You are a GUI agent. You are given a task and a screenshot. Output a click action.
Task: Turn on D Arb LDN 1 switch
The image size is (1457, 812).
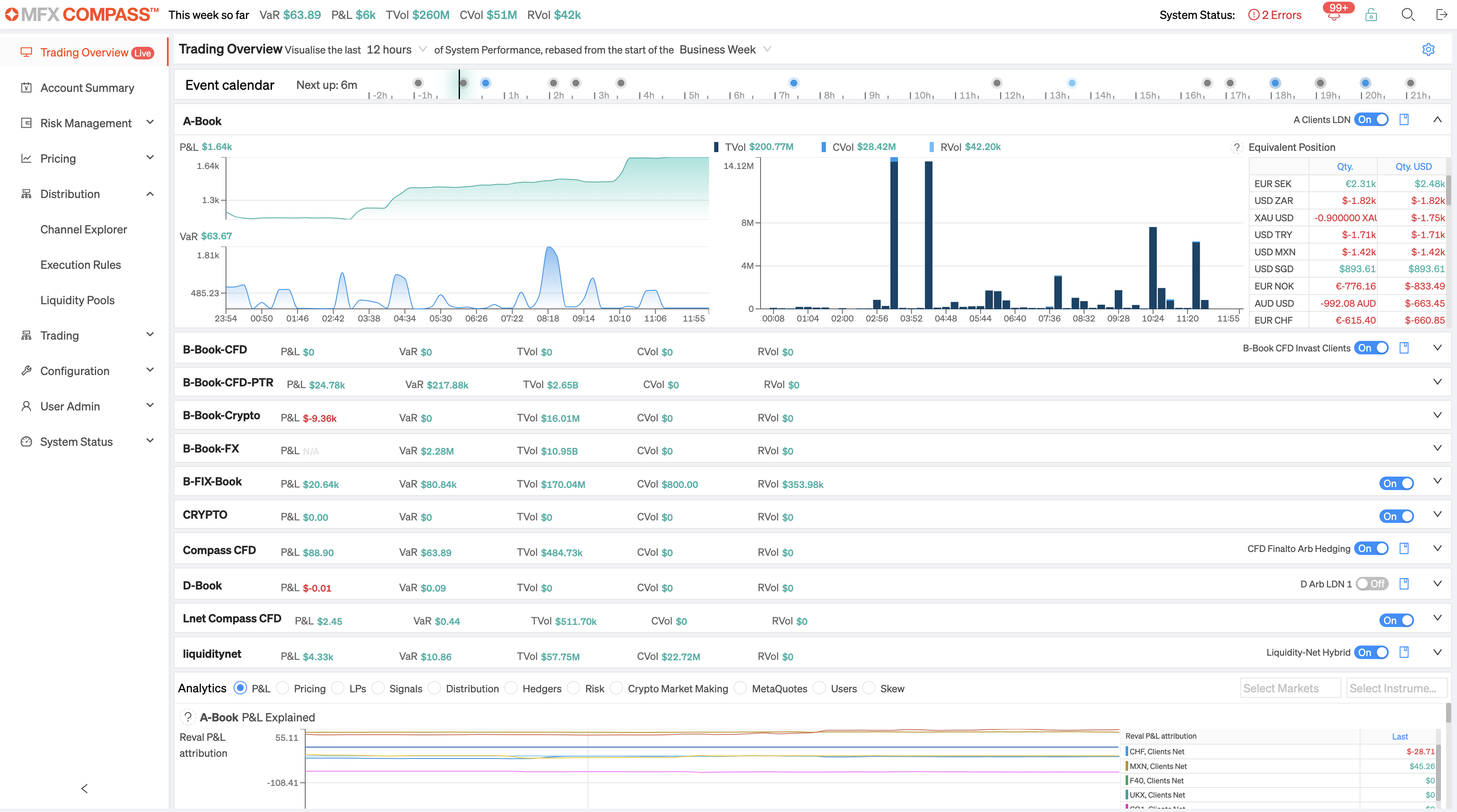click(x=1372, y=584)
